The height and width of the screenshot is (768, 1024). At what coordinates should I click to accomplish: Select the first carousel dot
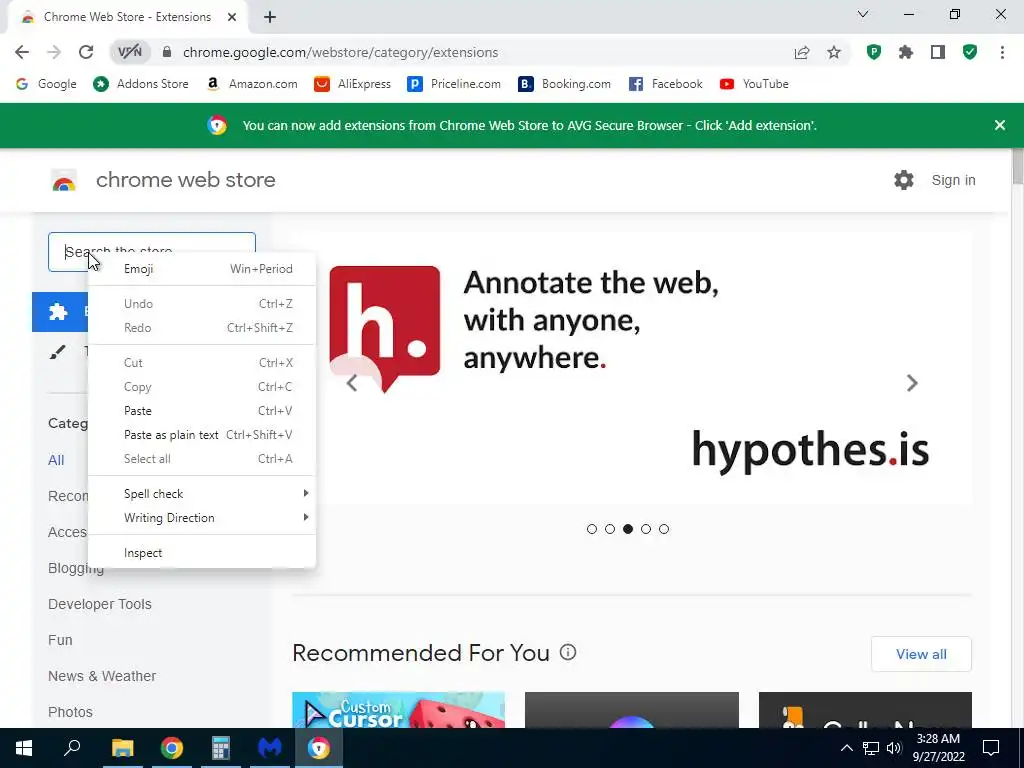(592, 529)
